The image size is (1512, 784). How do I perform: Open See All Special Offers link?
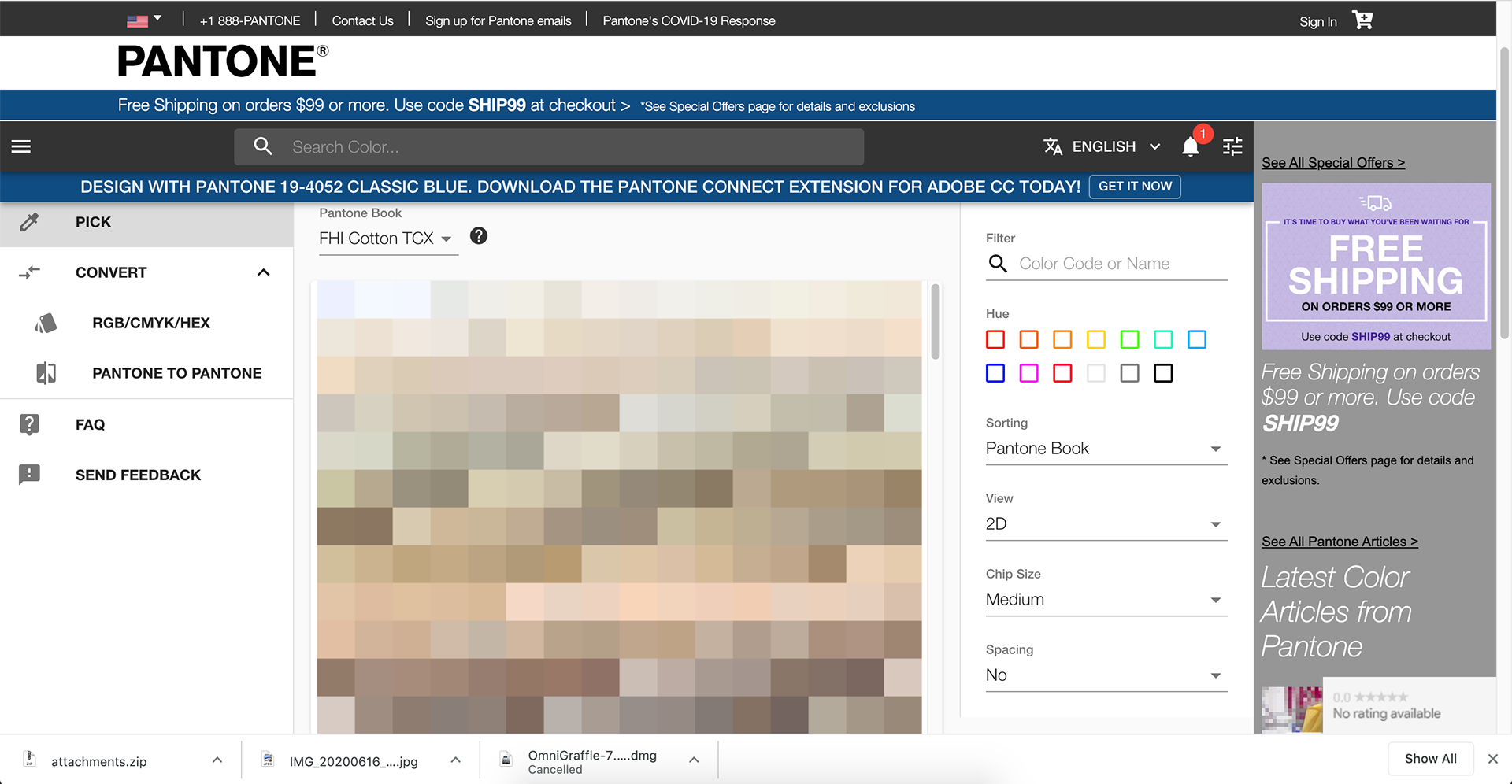1333,163
